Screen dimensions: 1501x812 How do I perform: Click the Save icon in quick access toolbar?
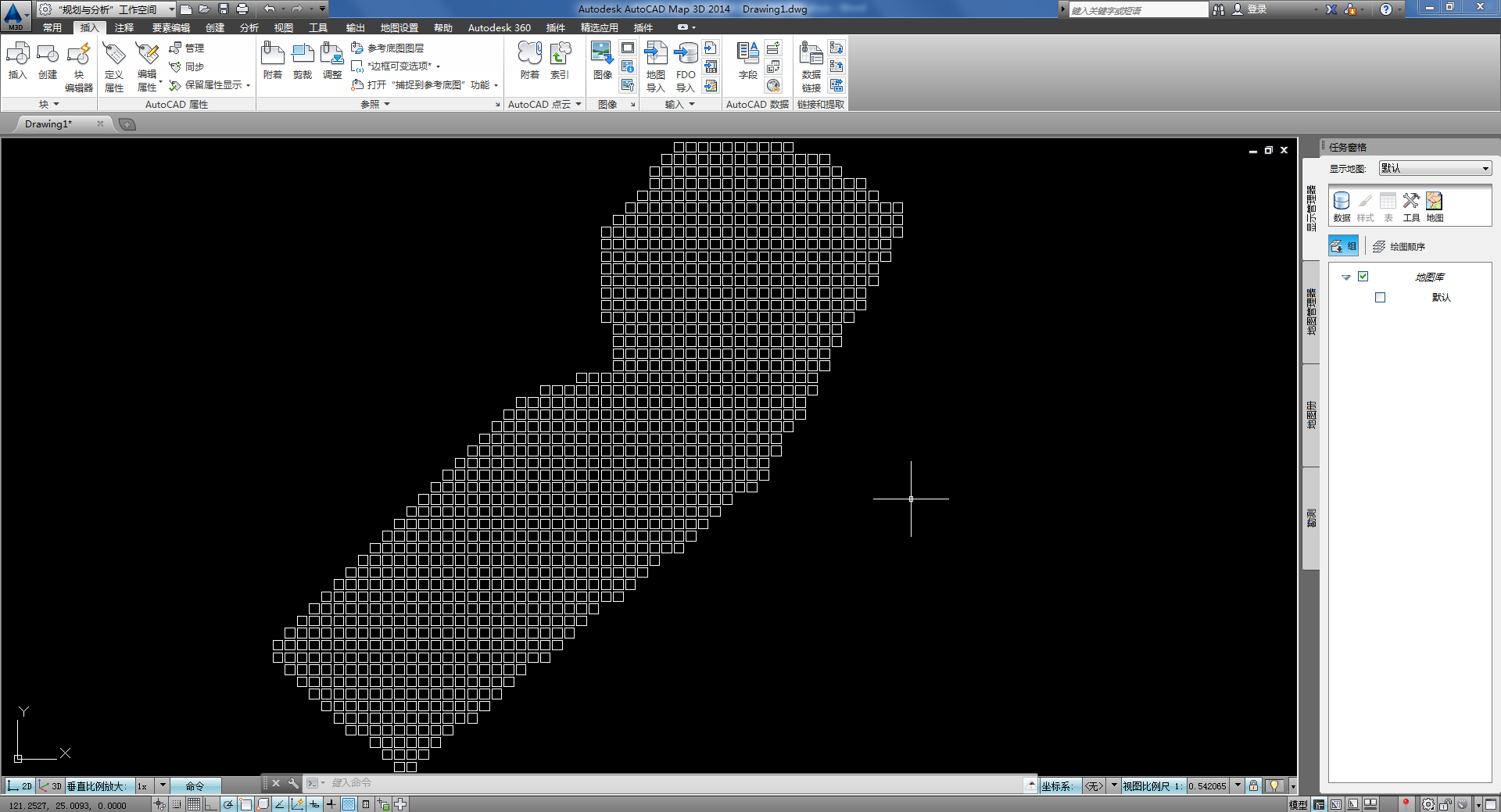[224, 9]
